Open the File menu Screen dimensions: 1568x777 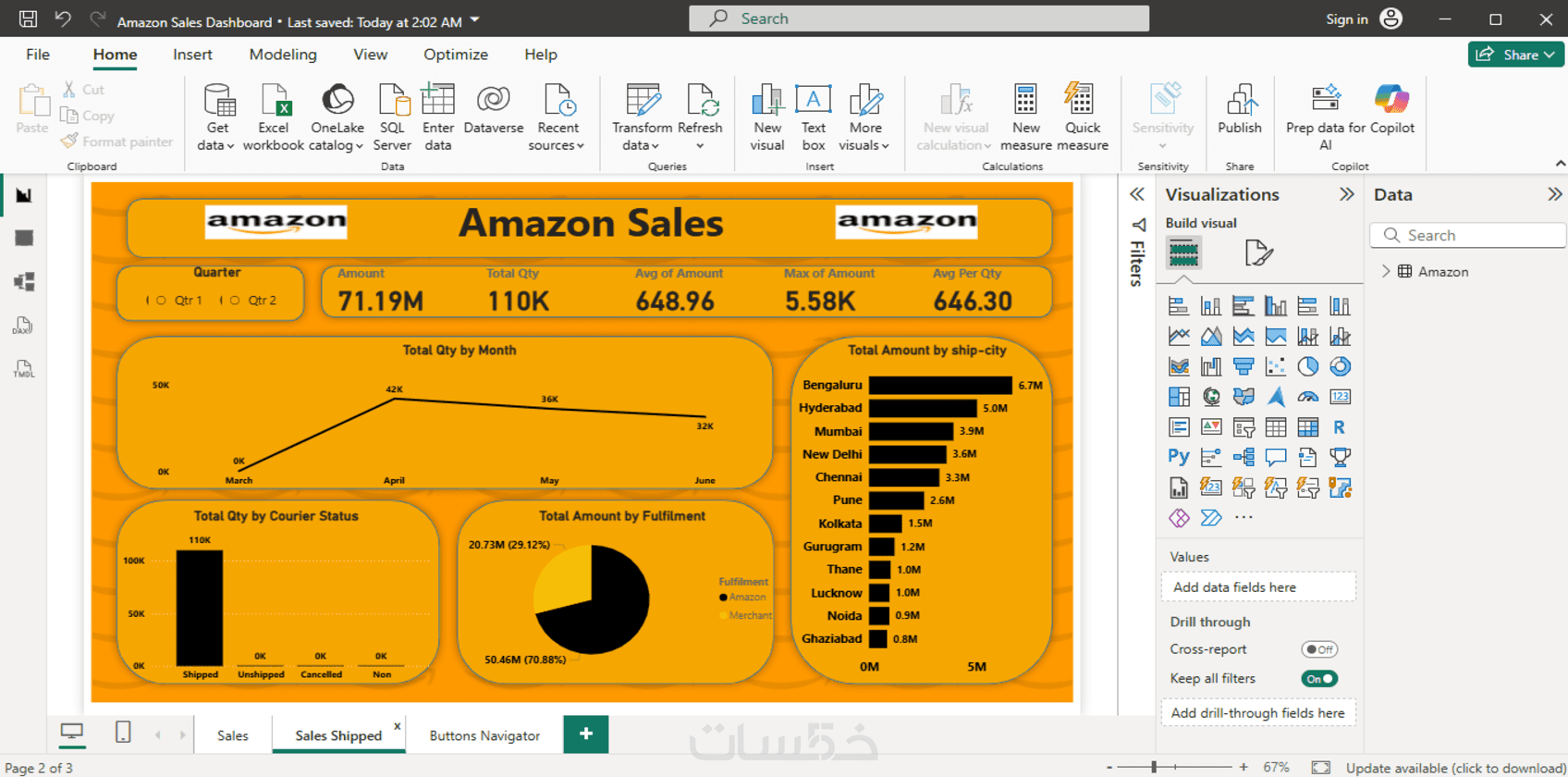coord(38,55)
